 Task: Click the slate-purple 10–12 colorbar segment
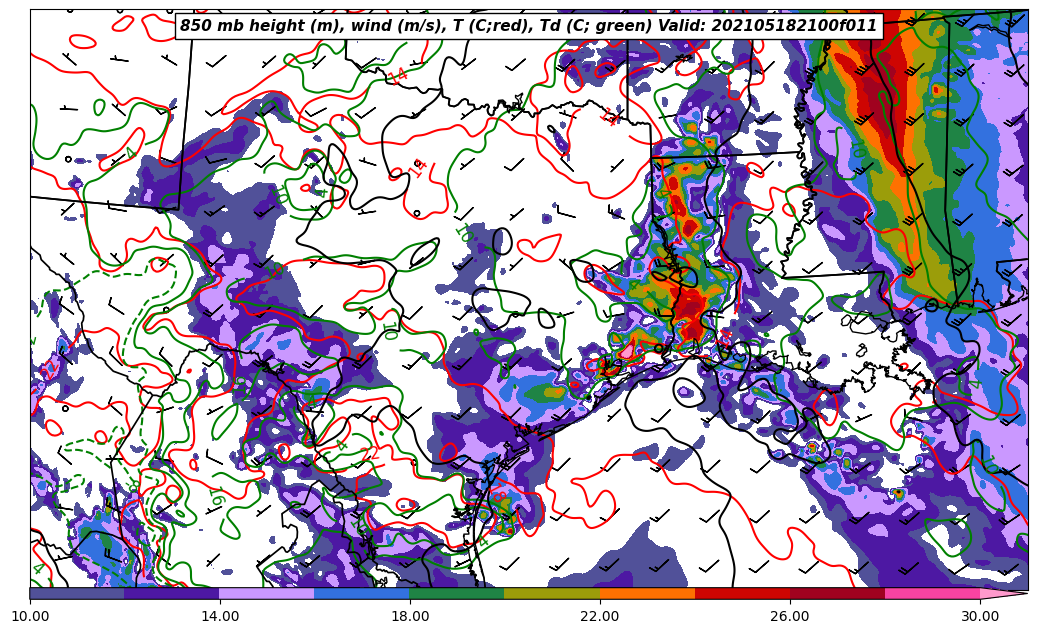(77, 593)
